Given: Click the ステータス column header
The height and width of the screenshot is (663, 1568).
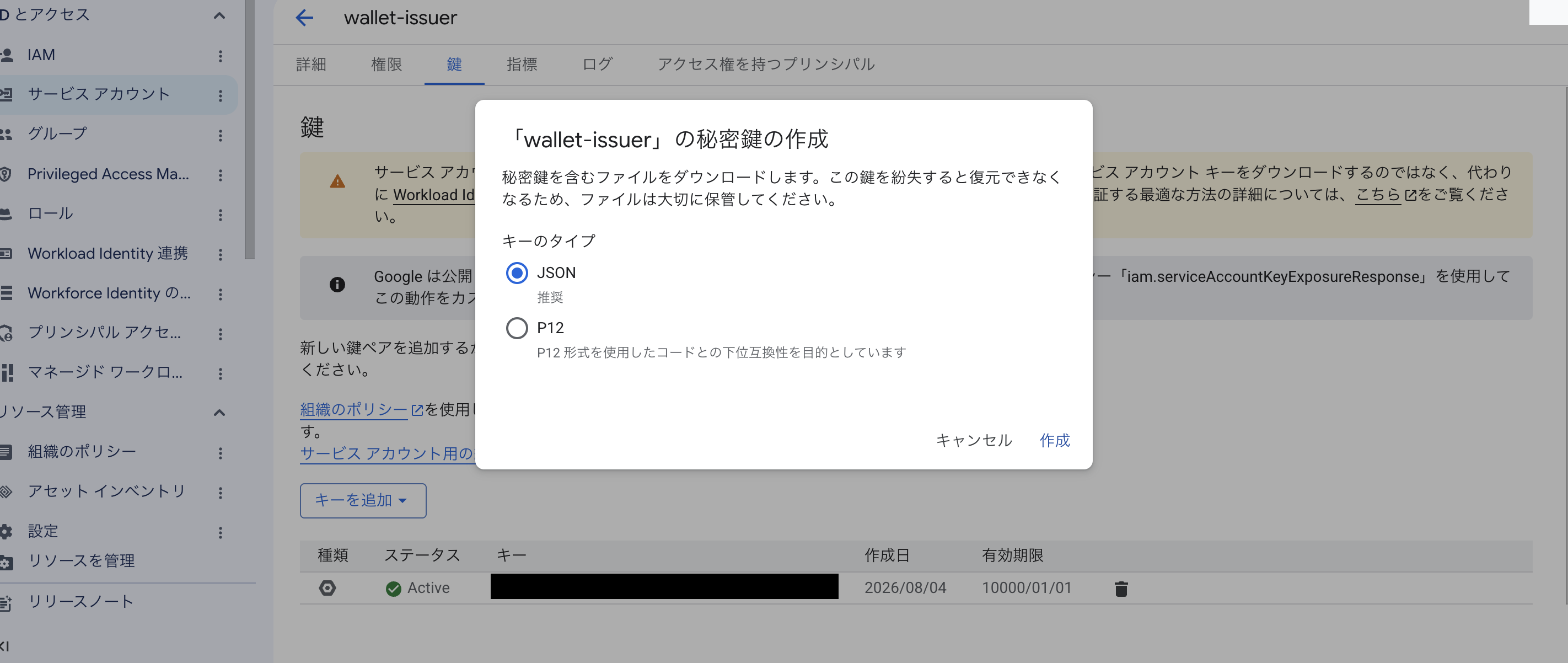Looking at the screenshot, I should click(422, 555).
